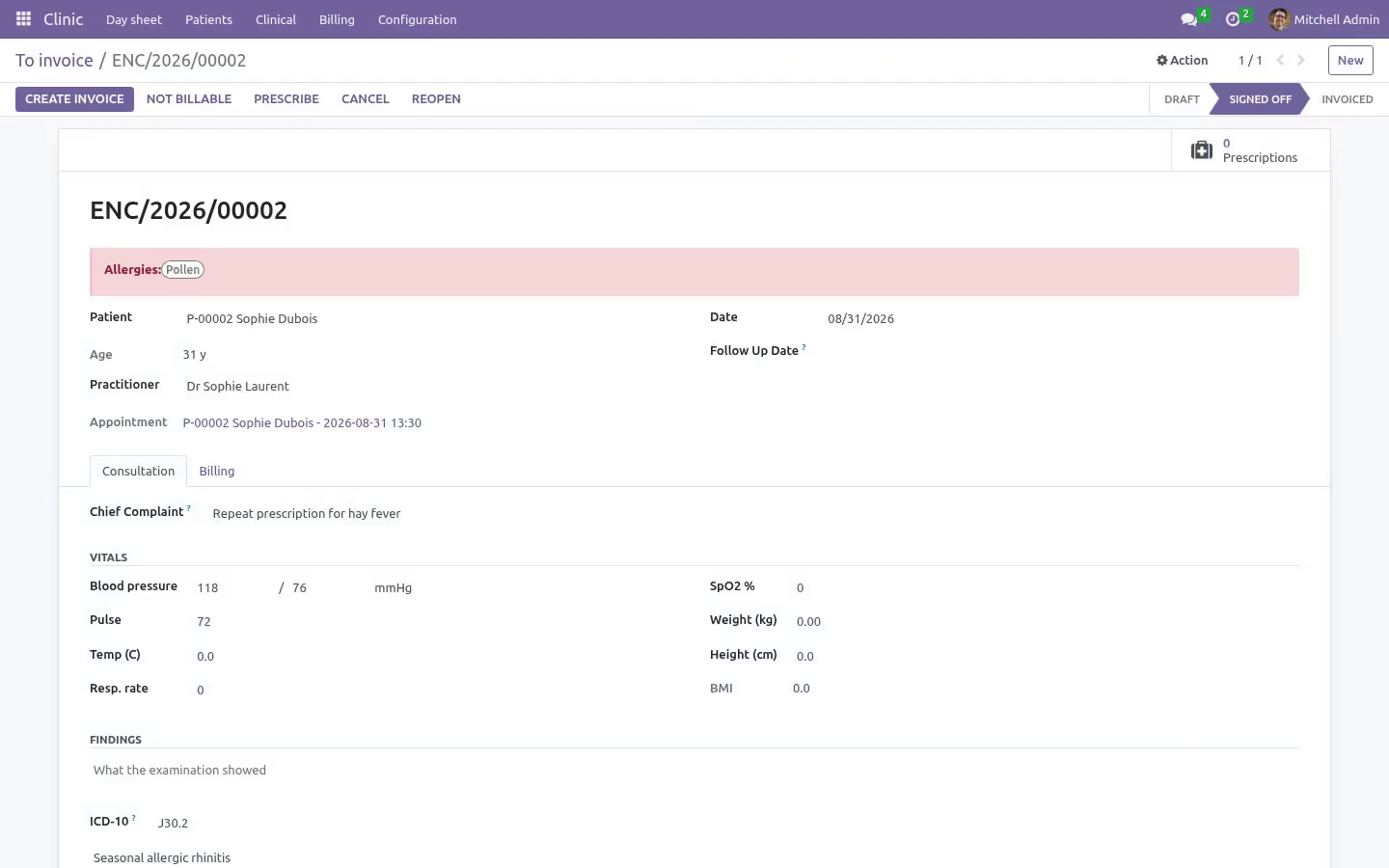Click the Clinic app title

coord(64,19)
